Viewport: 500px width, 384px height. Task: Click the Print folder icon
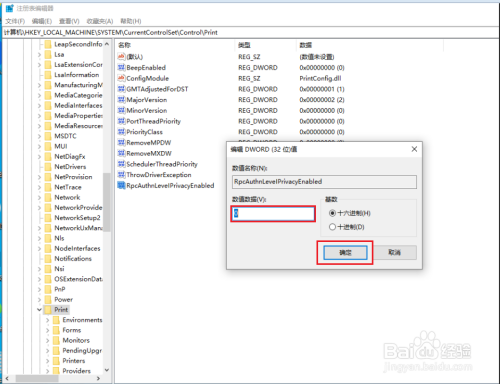click(48, 310)
